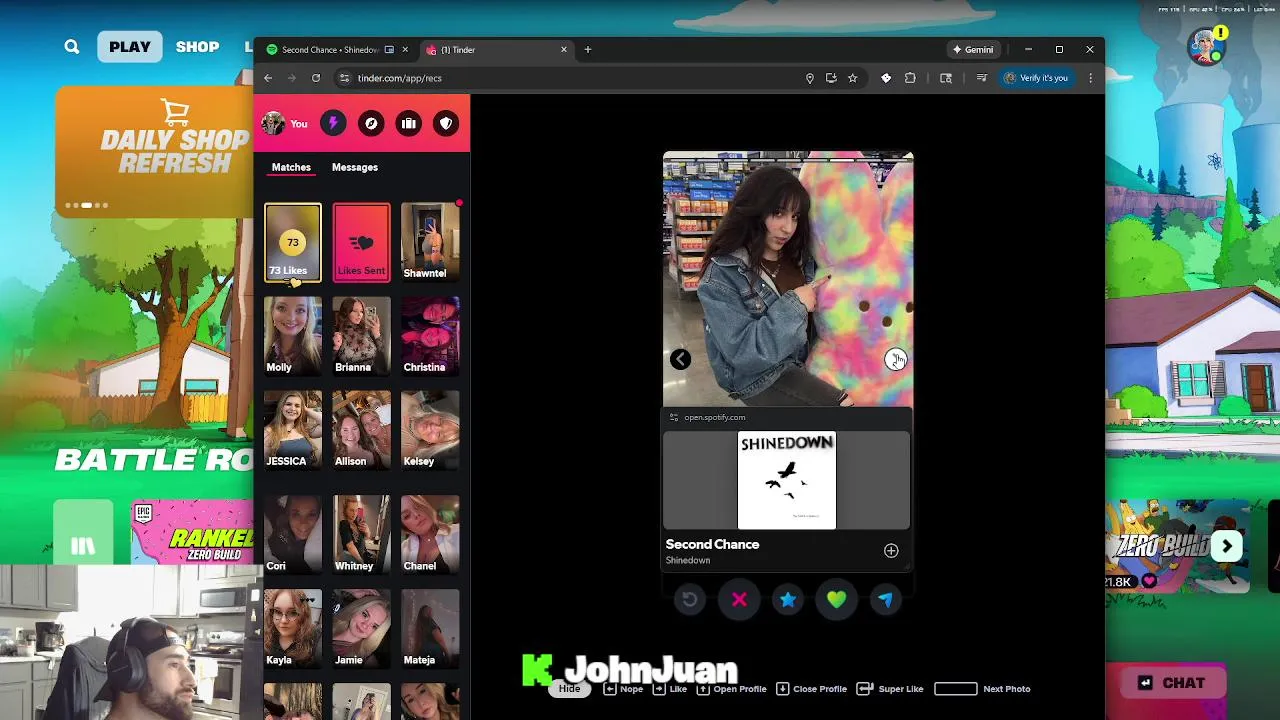Click the blue star Super Like button
The image size is (1280, 720).
tap(788, 600)
